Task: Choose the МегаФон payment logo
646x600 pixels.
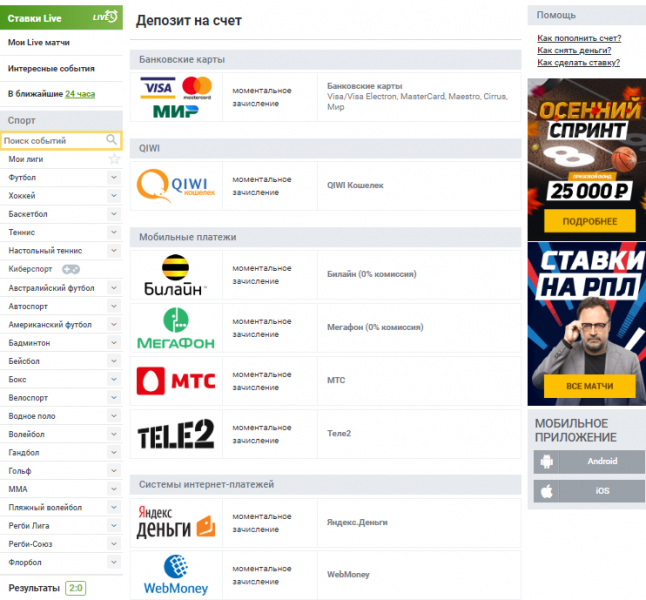Action: [176, 328]
